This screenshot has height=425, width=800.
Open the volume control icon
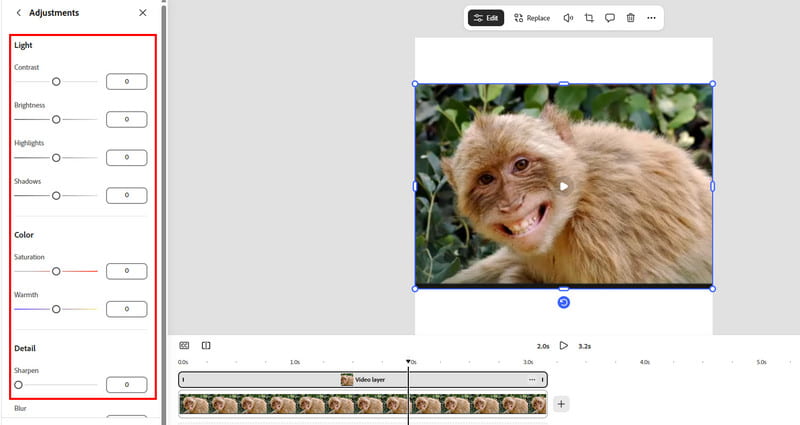click(568, 18)
